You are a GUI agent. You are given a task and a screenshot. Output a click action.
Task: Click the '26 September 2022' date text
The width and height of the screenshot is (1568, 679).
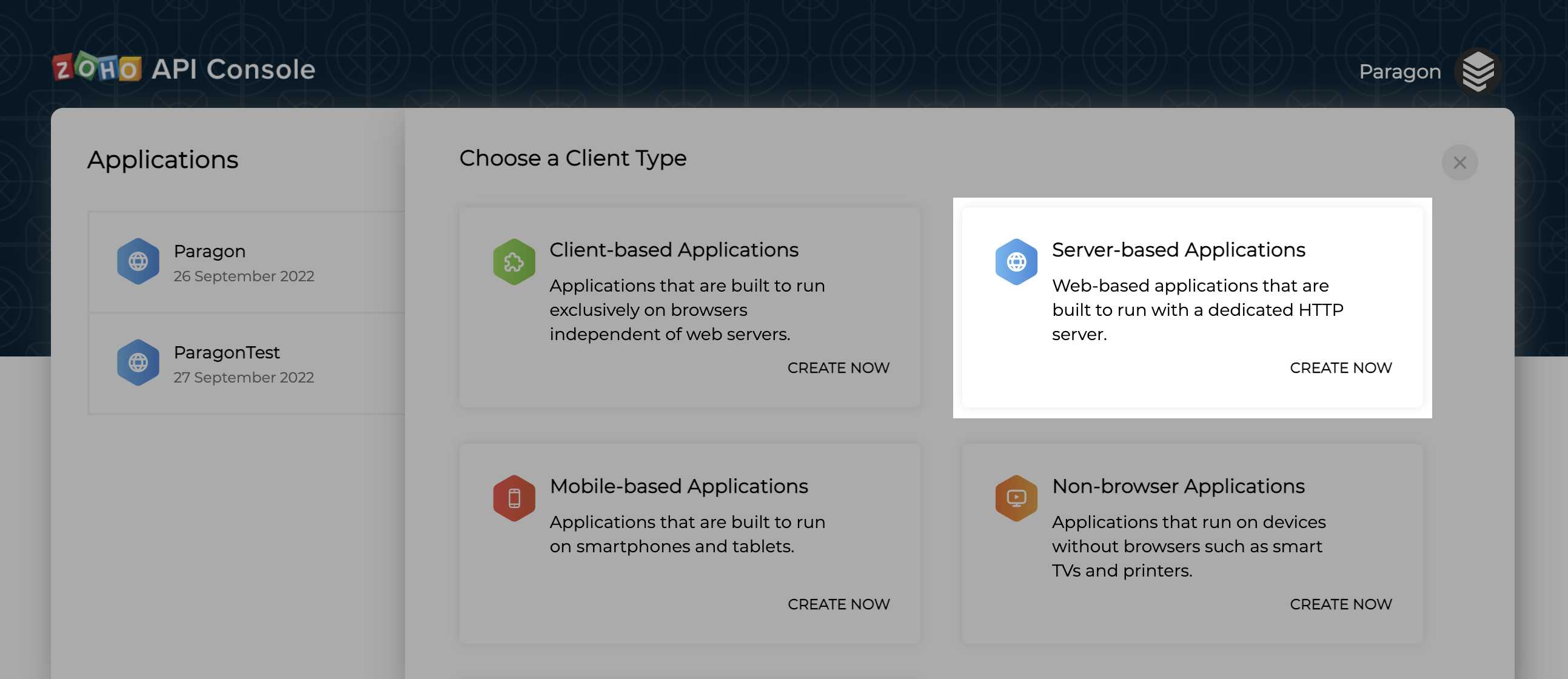(244, 276)
